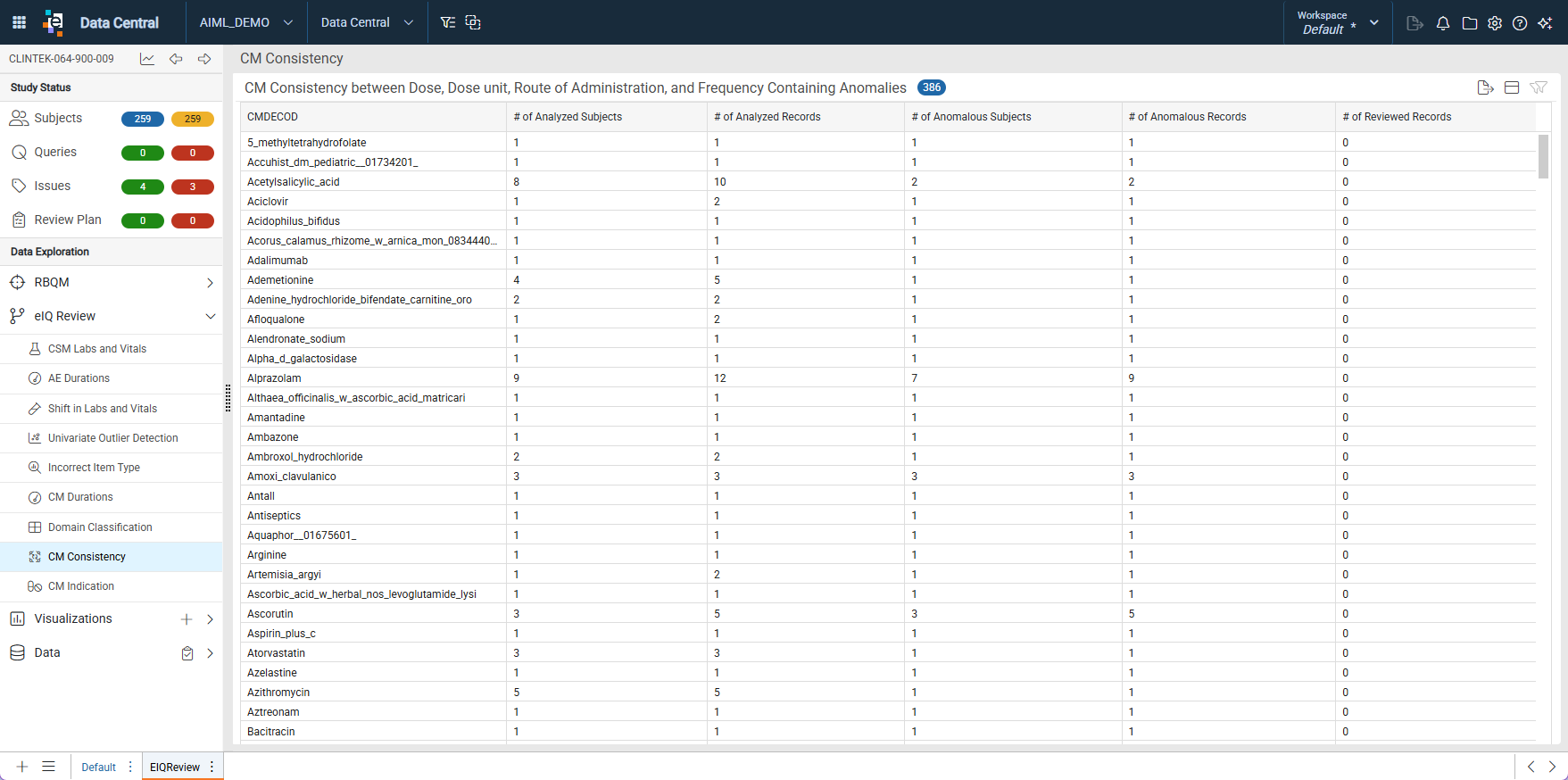
Task: Open the study trend chart icon
Action: (147, 59)
